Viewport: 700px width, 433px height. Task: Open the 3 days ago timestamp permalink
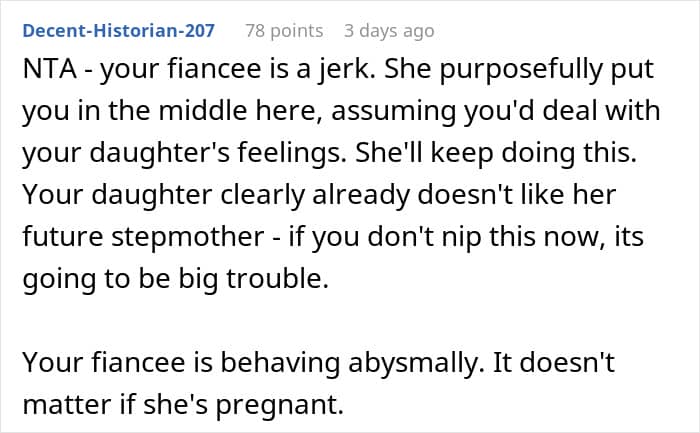[x=389, y=31]
